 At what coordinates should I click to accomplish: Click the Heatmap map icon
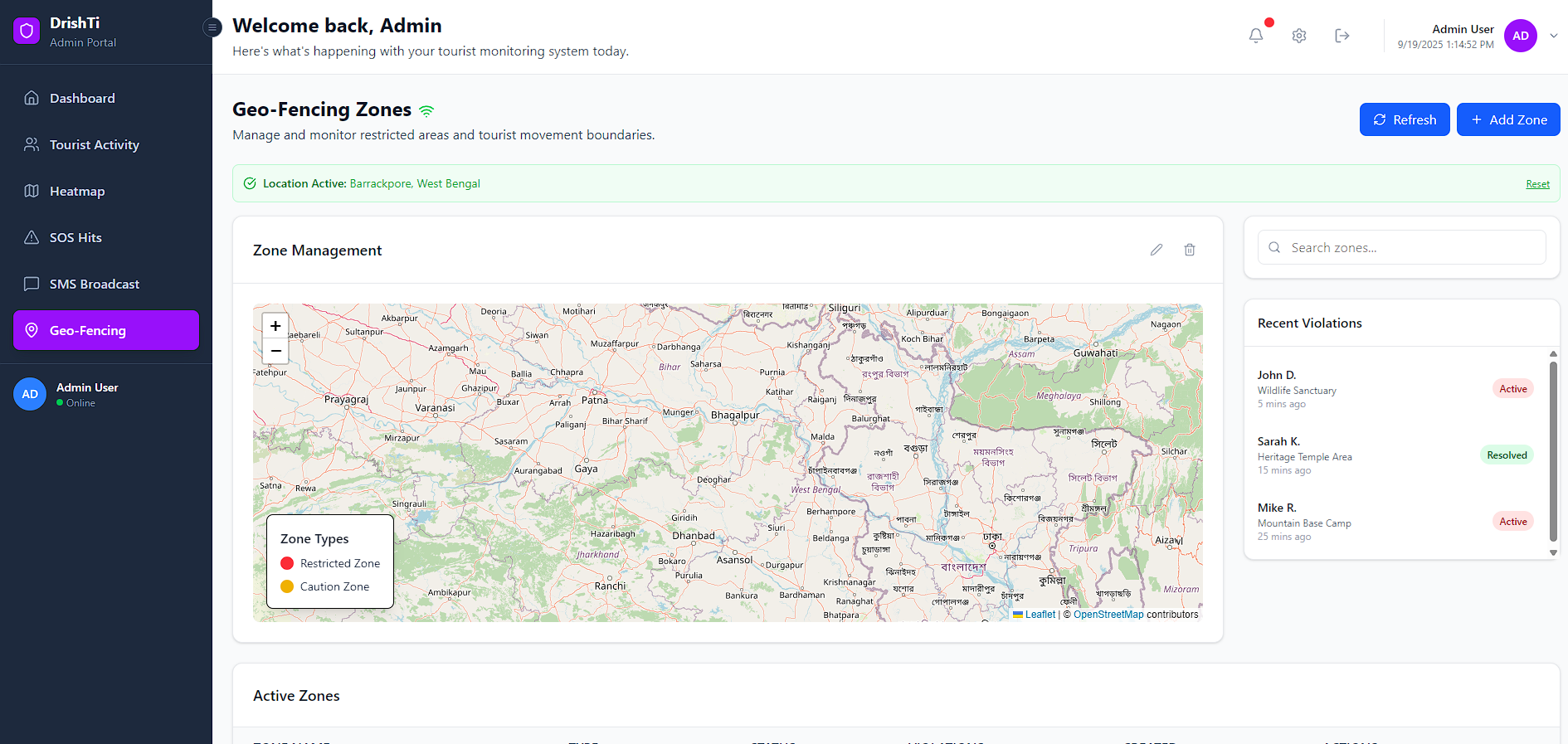(x=32, y=191)
